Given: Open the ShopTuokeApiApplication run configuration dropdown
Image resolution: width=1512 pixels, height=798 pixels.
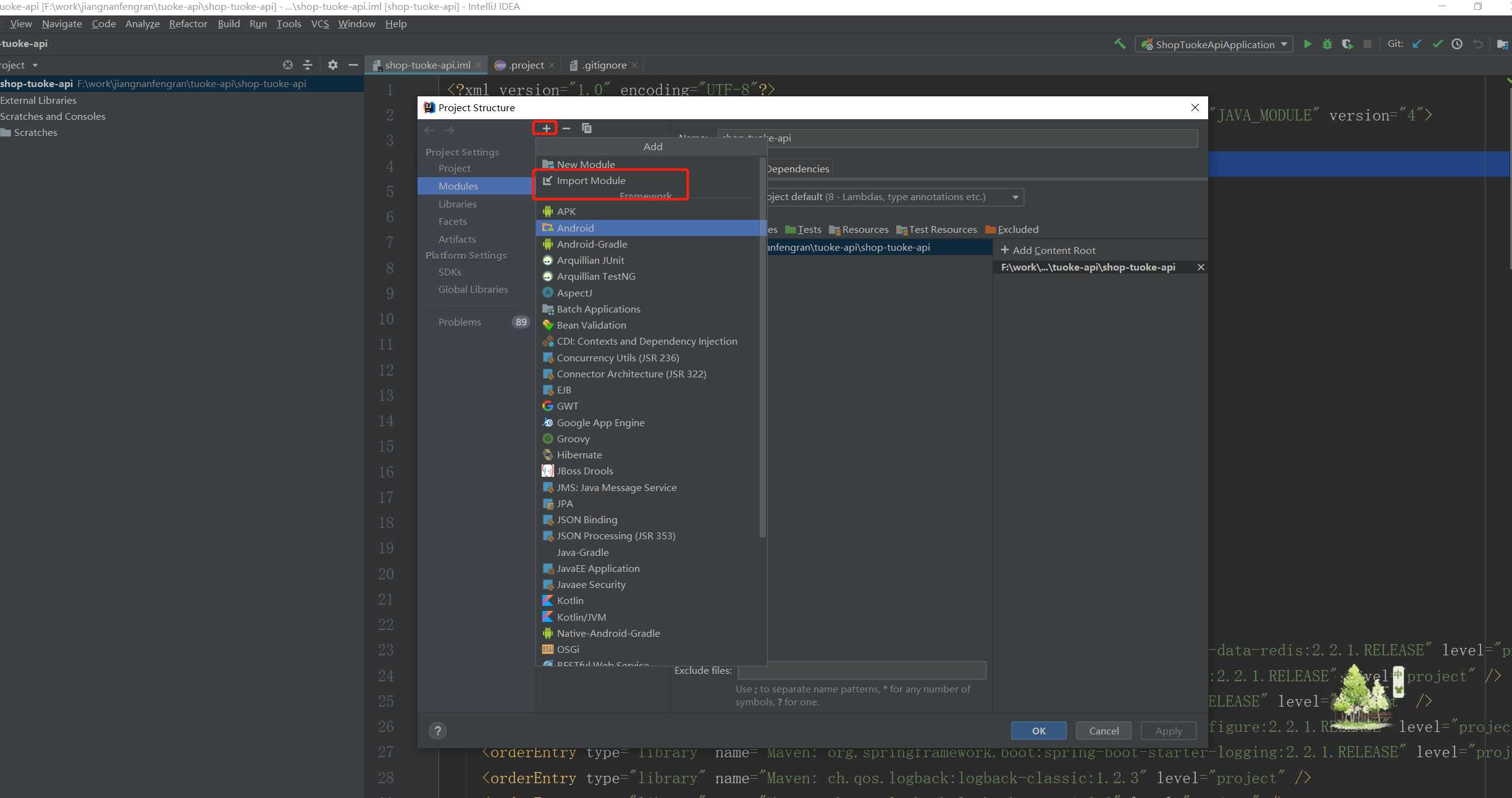Looking at the screenshot, I should point(1214,44).
